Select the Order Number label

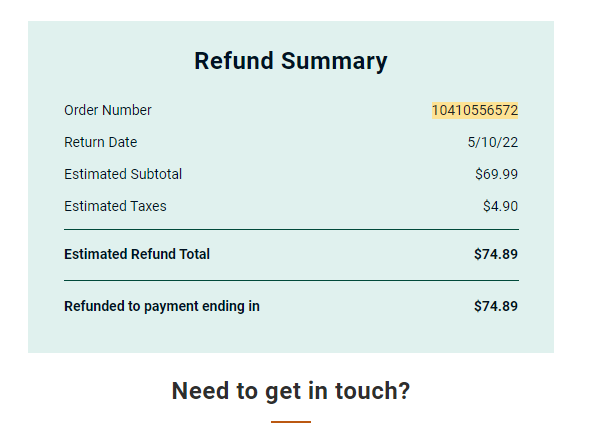pos(108,110)
